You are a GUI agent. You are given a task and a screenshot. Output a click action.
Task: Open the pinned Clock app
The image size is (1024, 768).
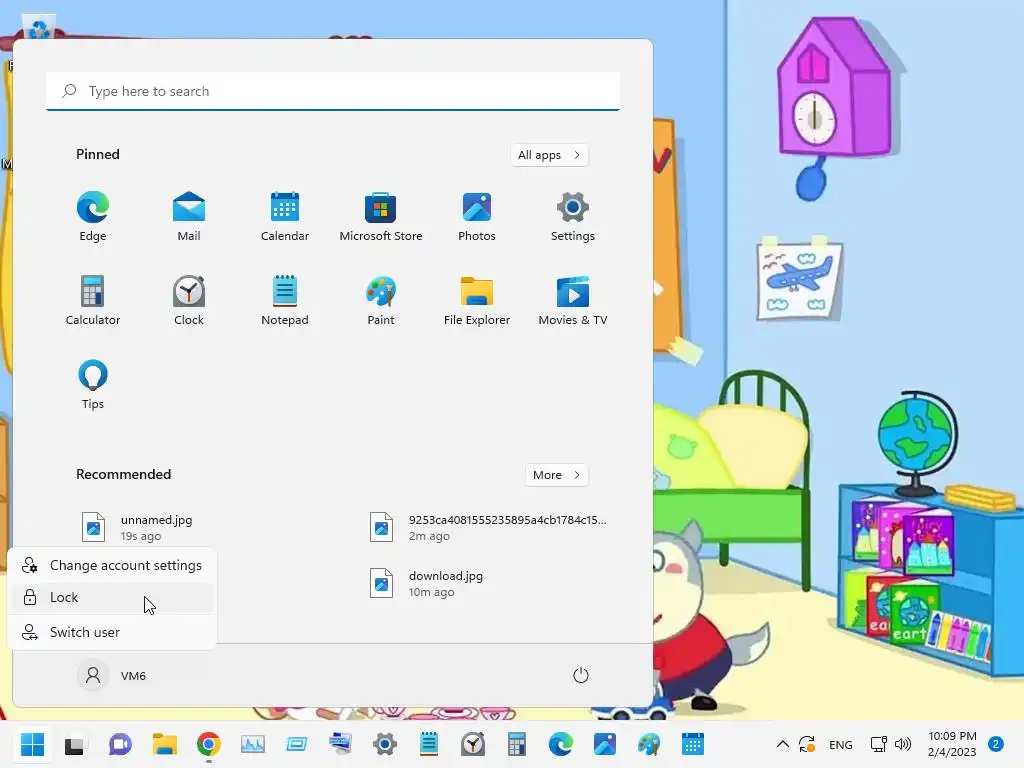pos(189,300)
